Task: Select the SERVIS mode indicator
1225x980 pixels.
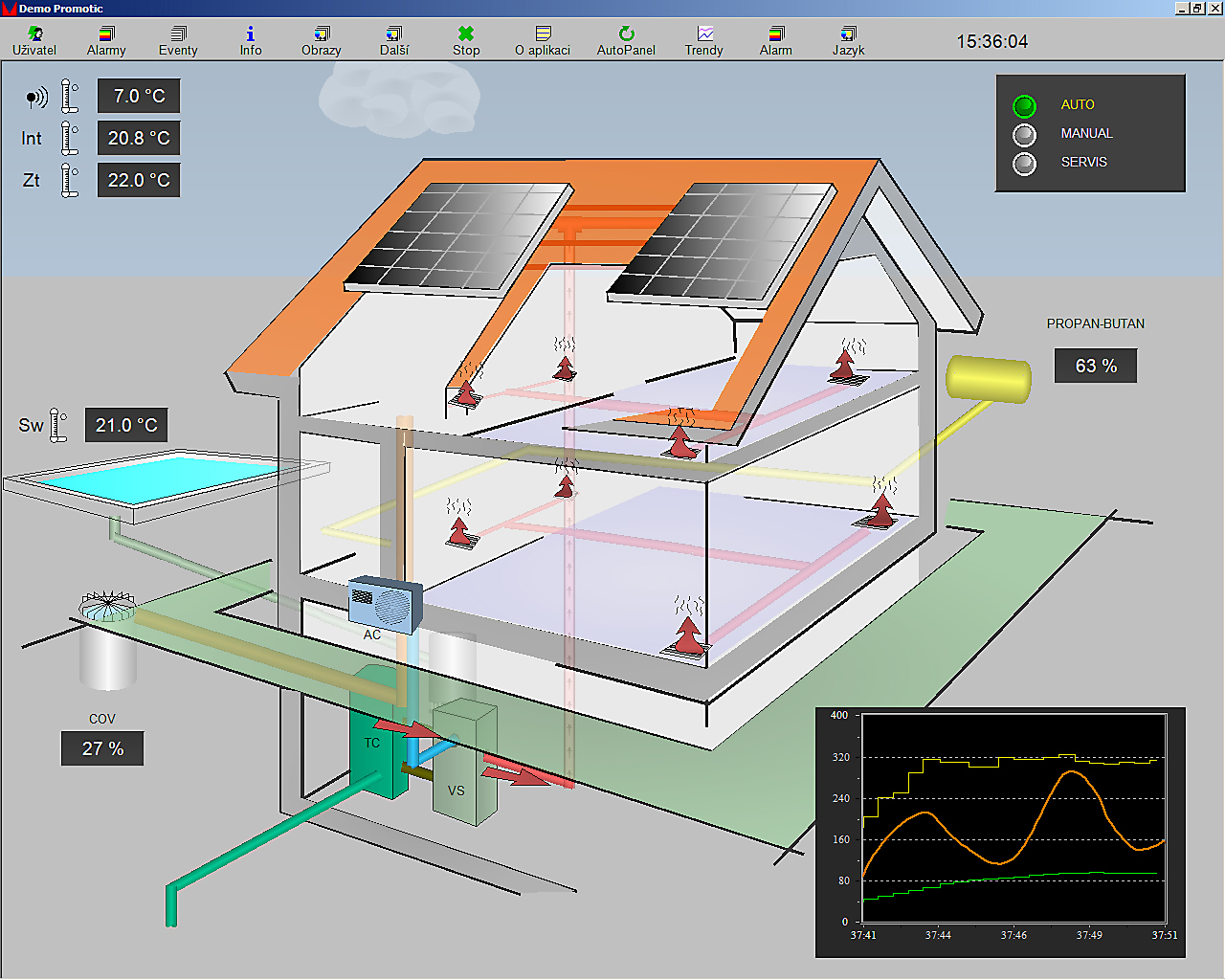Action: click(x=1024, y=164)
